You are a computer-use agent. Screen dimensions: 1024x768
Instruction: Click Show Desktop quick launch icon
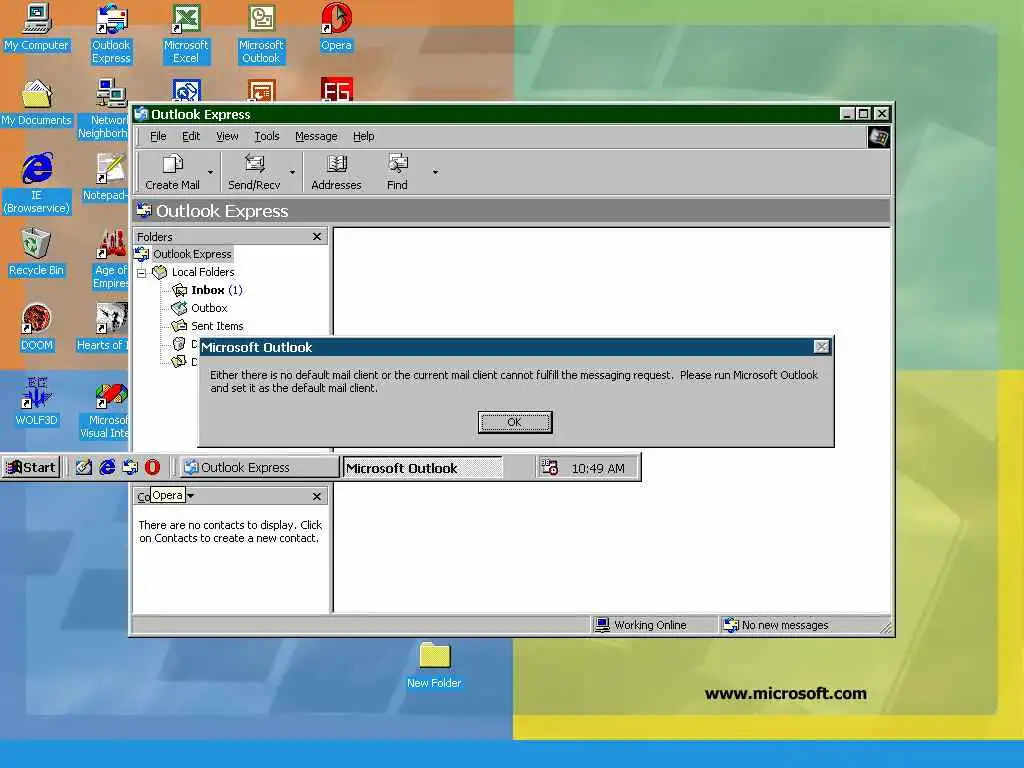(84, 467)
